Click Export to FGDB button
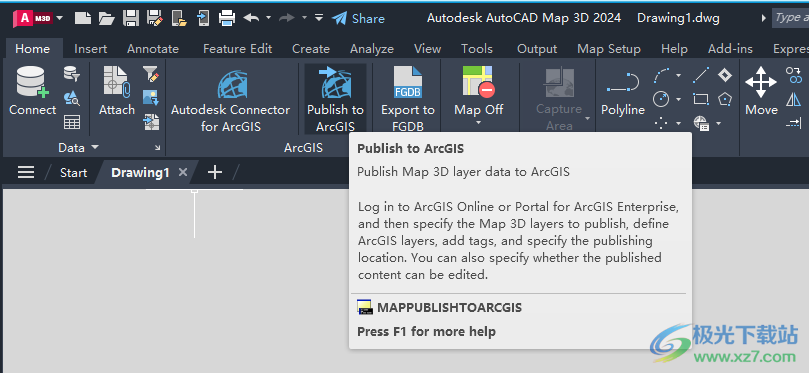809x373 pixels. pyautogui.click(x=408, y=99)
